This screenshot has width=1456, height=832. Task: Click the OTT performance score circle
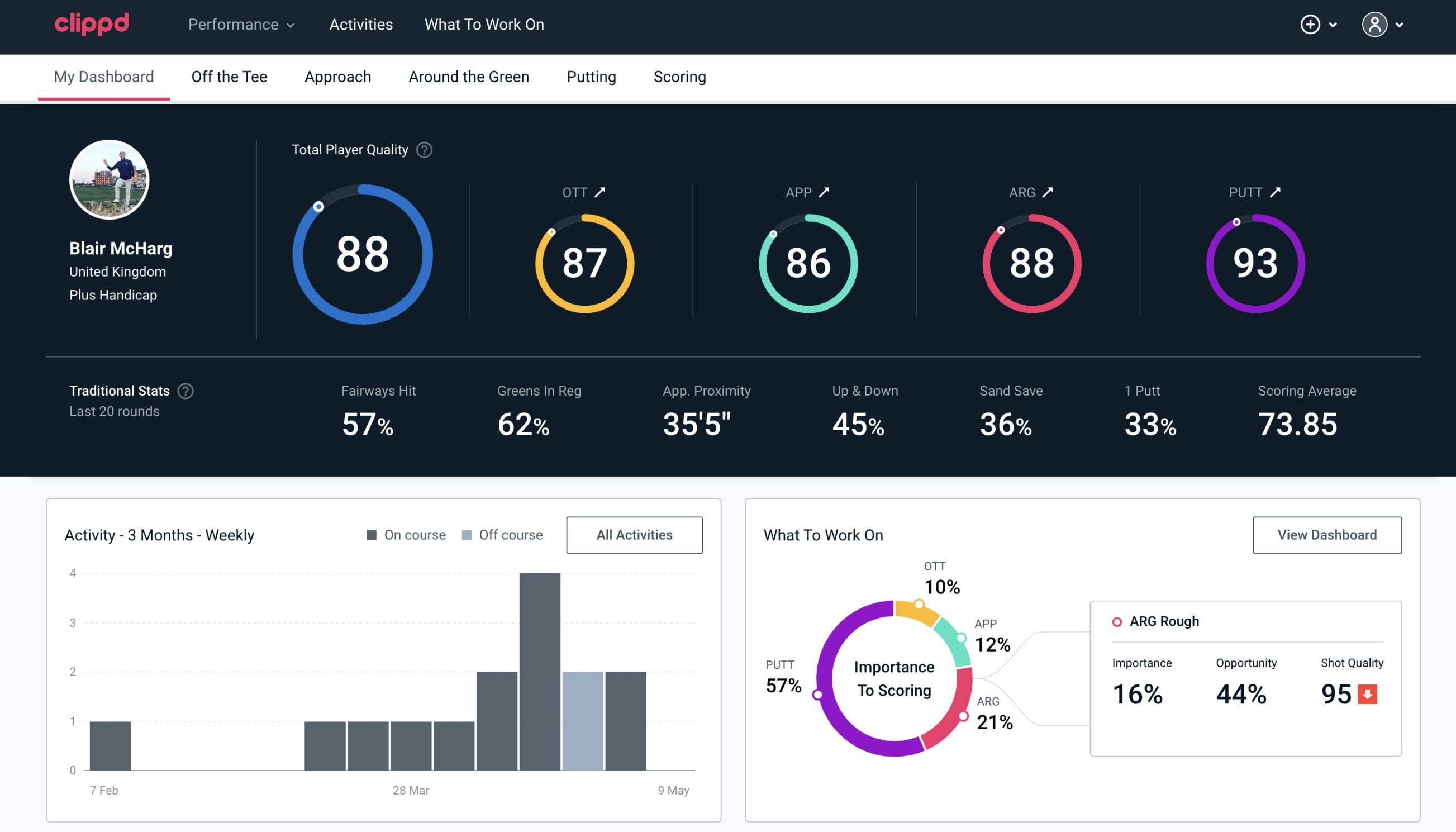[585, 262]
